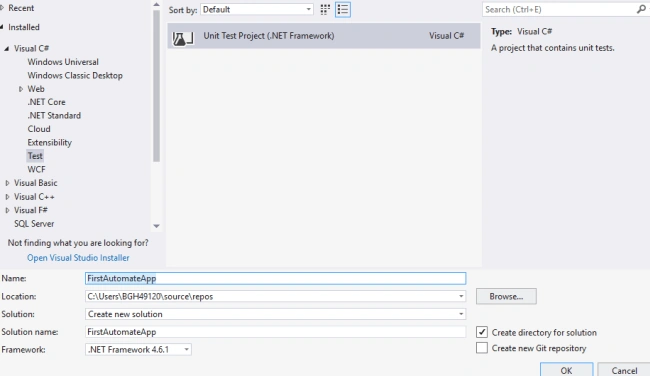Select the Visual C++ label
This screenshot has width=650, height=376.
(34, 196)
